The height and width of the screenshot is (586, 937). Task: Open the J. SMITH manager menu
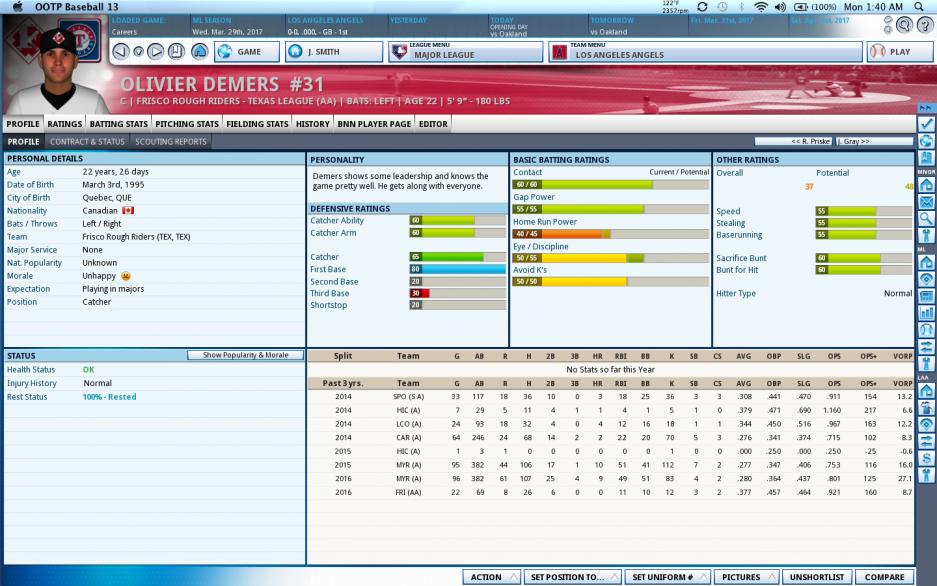pos(334,51)
